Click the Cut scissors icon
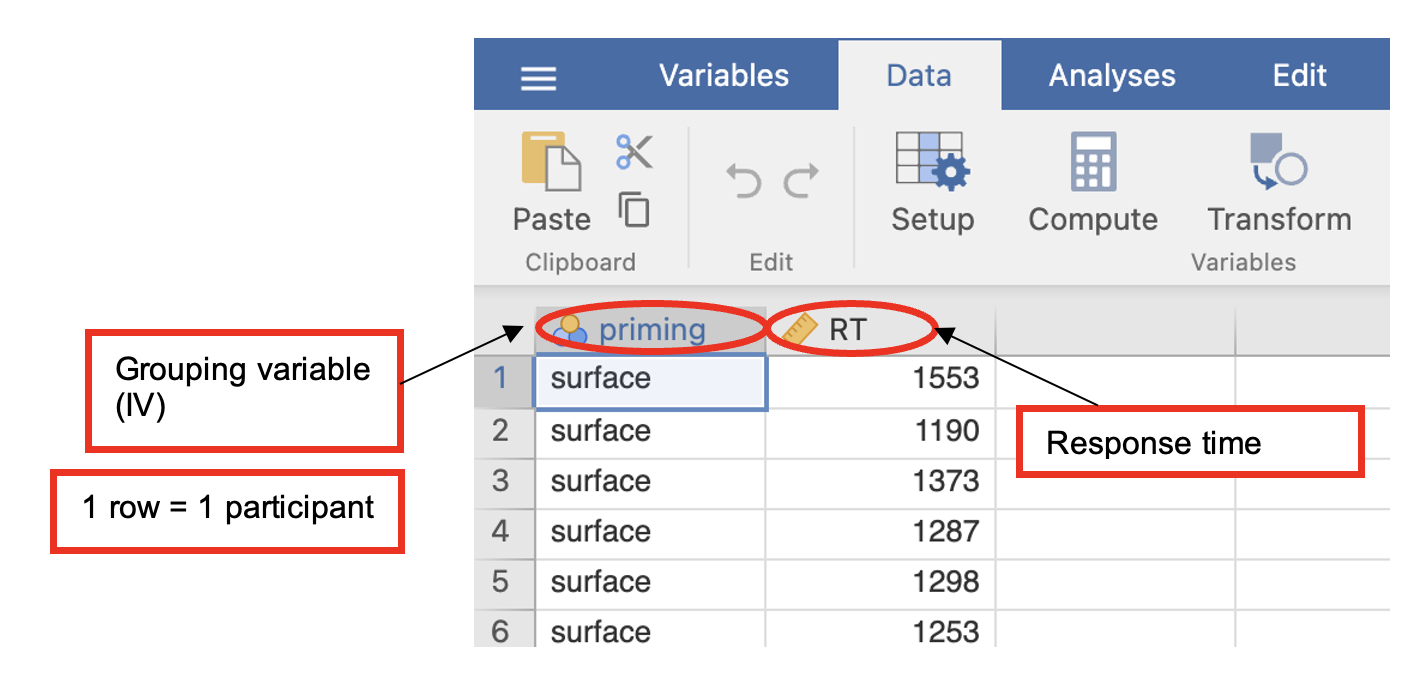Viewport: 1412px width, 686px height. 634,151
